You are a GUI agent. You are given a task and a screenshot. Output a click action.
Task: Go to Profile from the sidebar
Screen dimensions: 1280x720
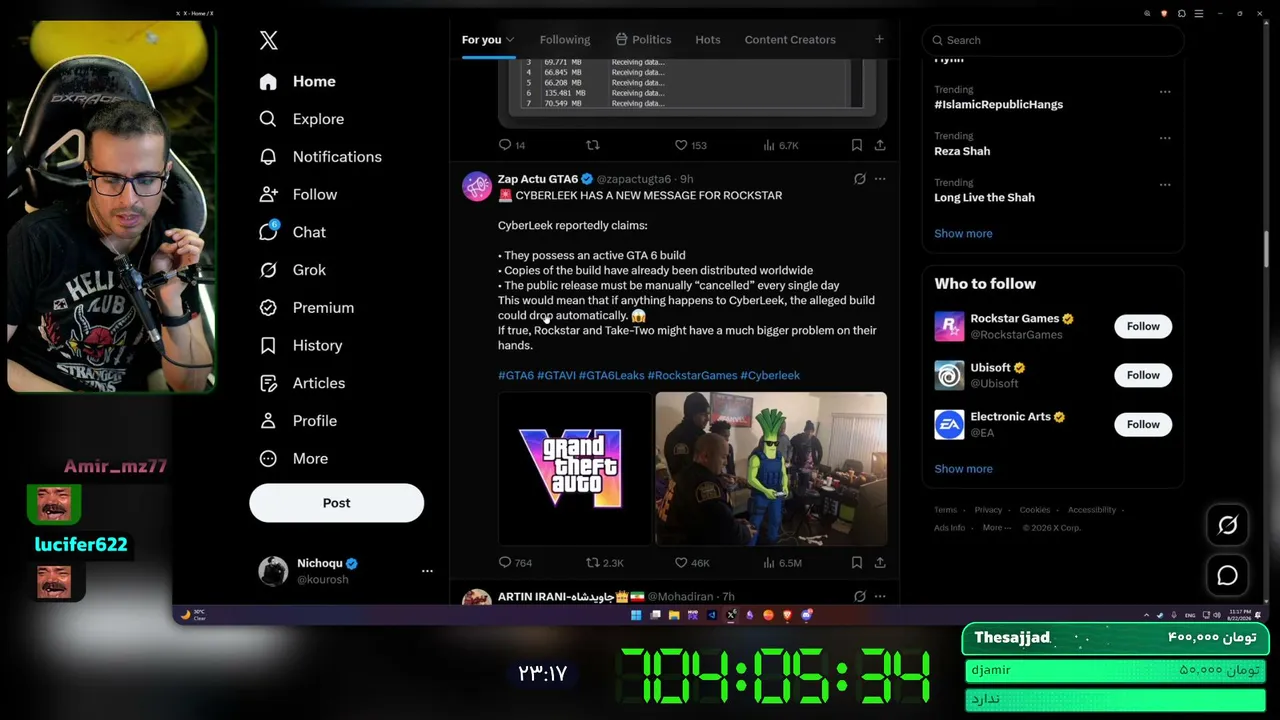coord(298,421)
